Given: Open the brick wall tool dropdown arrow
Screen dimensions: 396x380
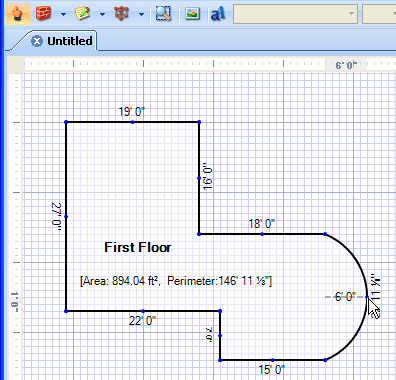Looking at the screenshot, I should tap(63, 14).
